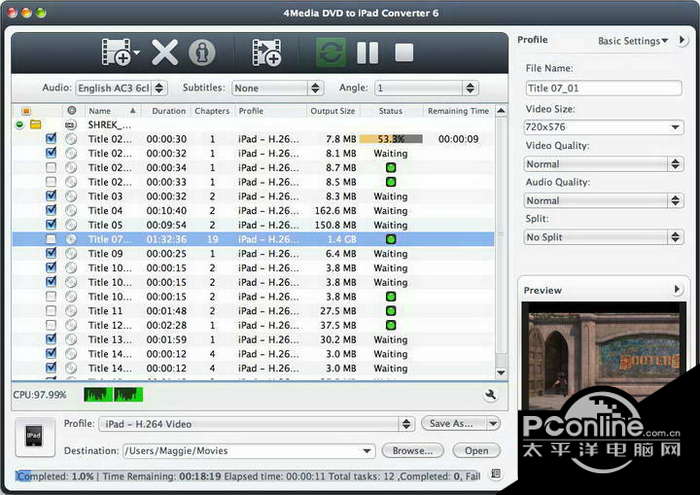Uncheck the Title 13 checkbox
This screenshot has width=700, height=495.
point(51,339)
